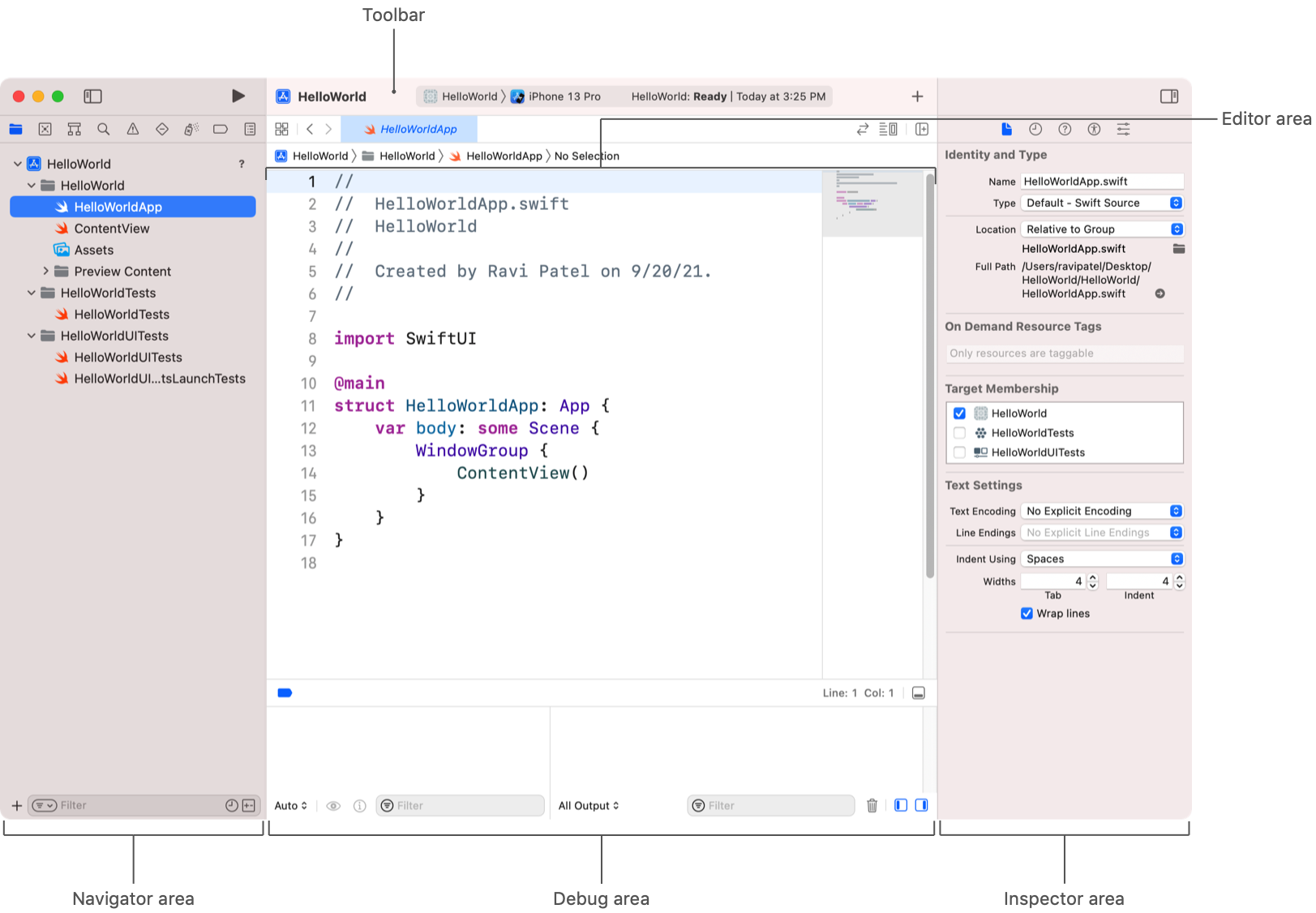Open the Quick Help inspector icon
1316x913 pixels.
[x=1065, y=129]
